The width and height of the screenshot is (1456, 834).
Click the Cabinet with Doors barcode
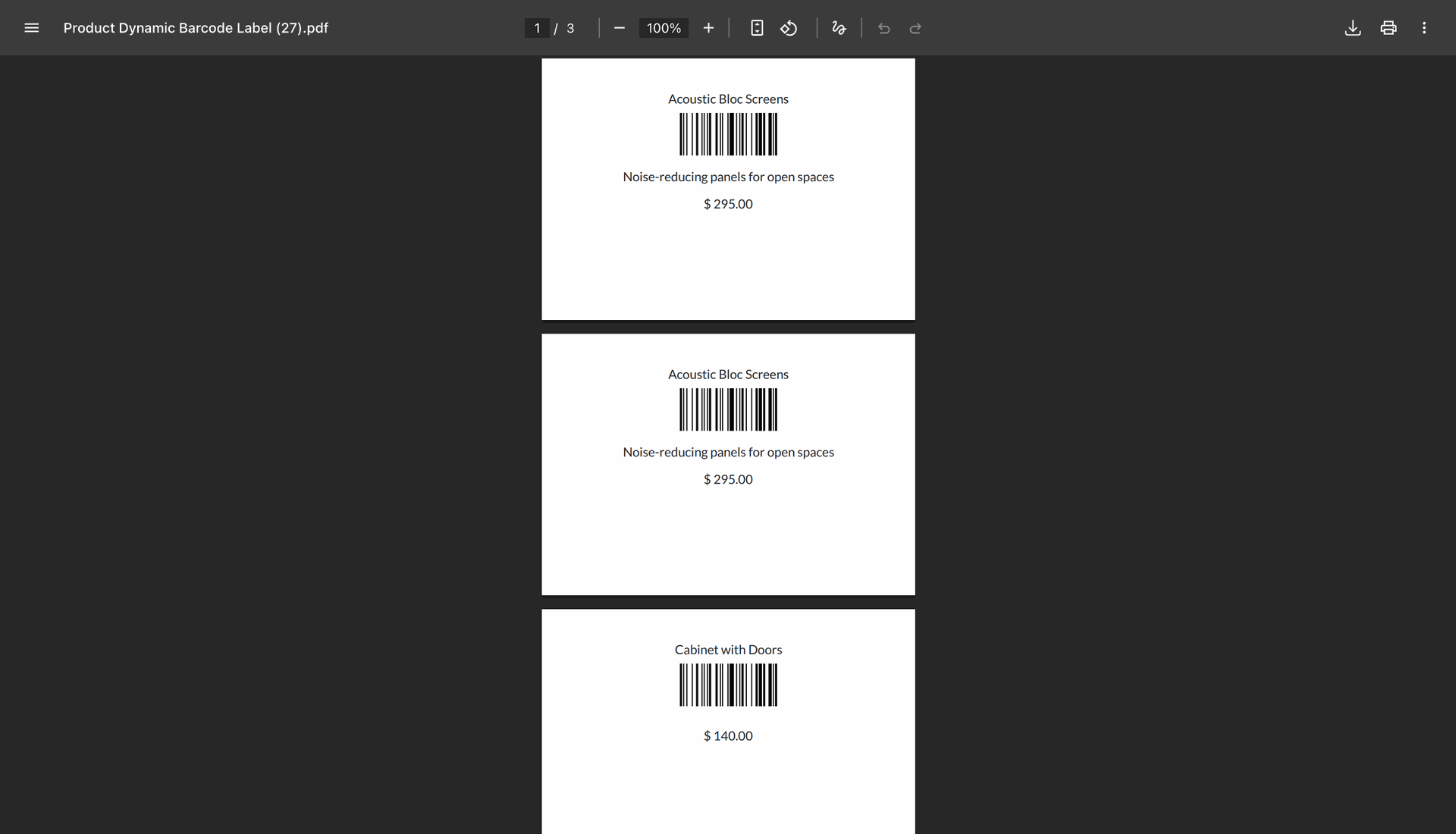[x=728, y=685]
